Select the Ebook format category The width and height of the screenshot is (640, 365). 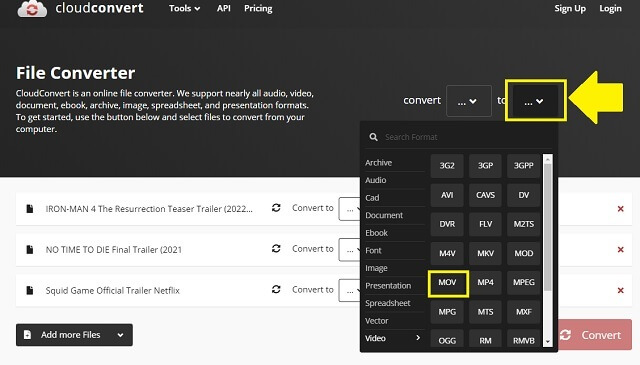click(376, 233)
